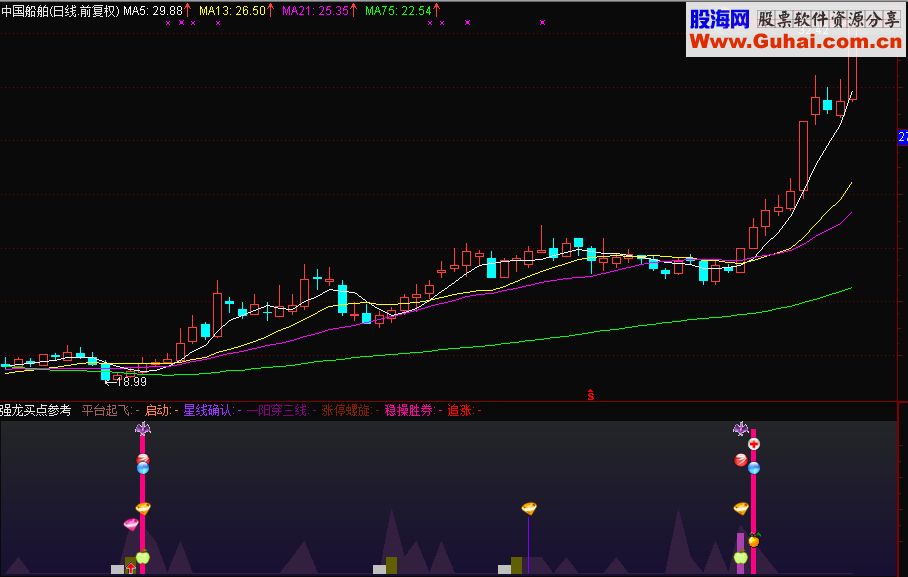Click the yellow diamond icon on the left pink column

143,509
